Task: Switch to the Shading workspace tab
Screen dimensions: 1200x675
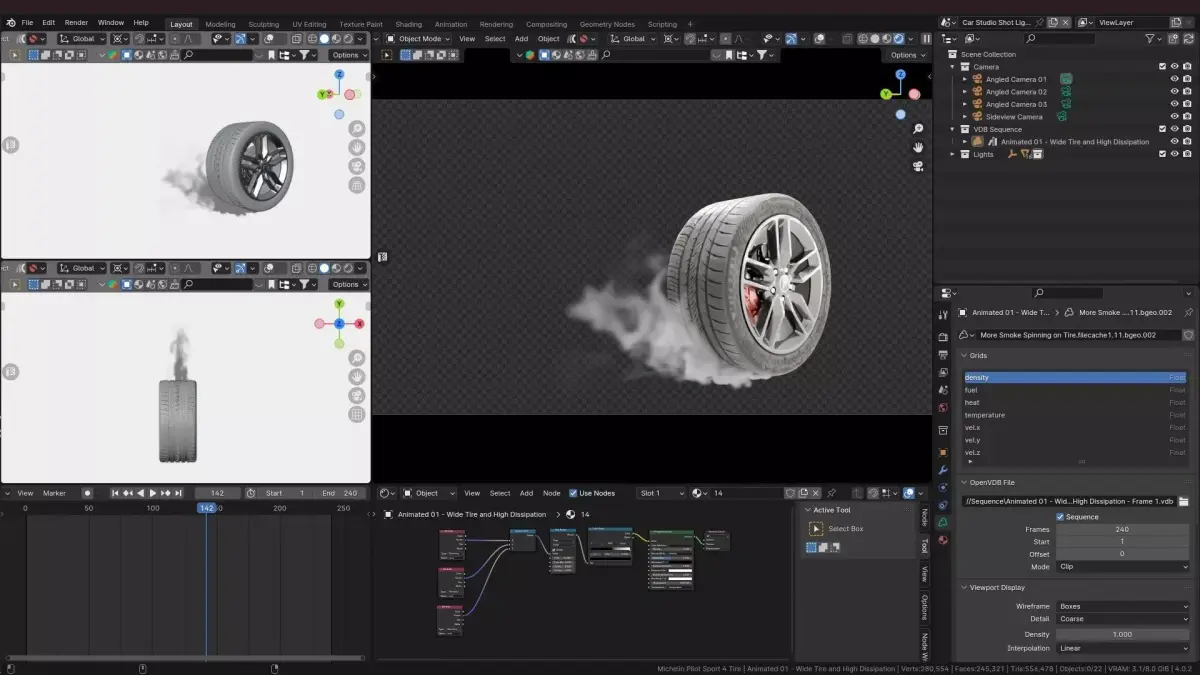Action: (x=408, y=24)
